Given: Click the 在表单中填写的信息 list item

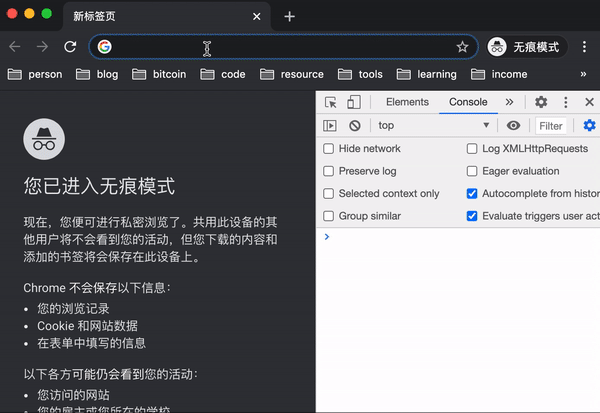Looking at the screenshot, I should tap(91, 343).
